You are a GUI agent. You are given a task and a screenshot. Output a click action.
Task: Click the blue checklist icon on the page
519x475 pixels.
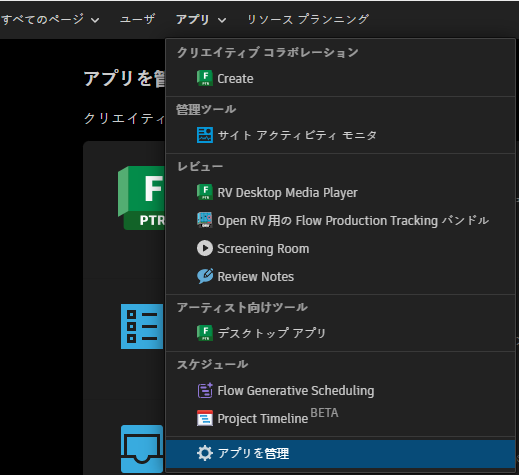142,326
